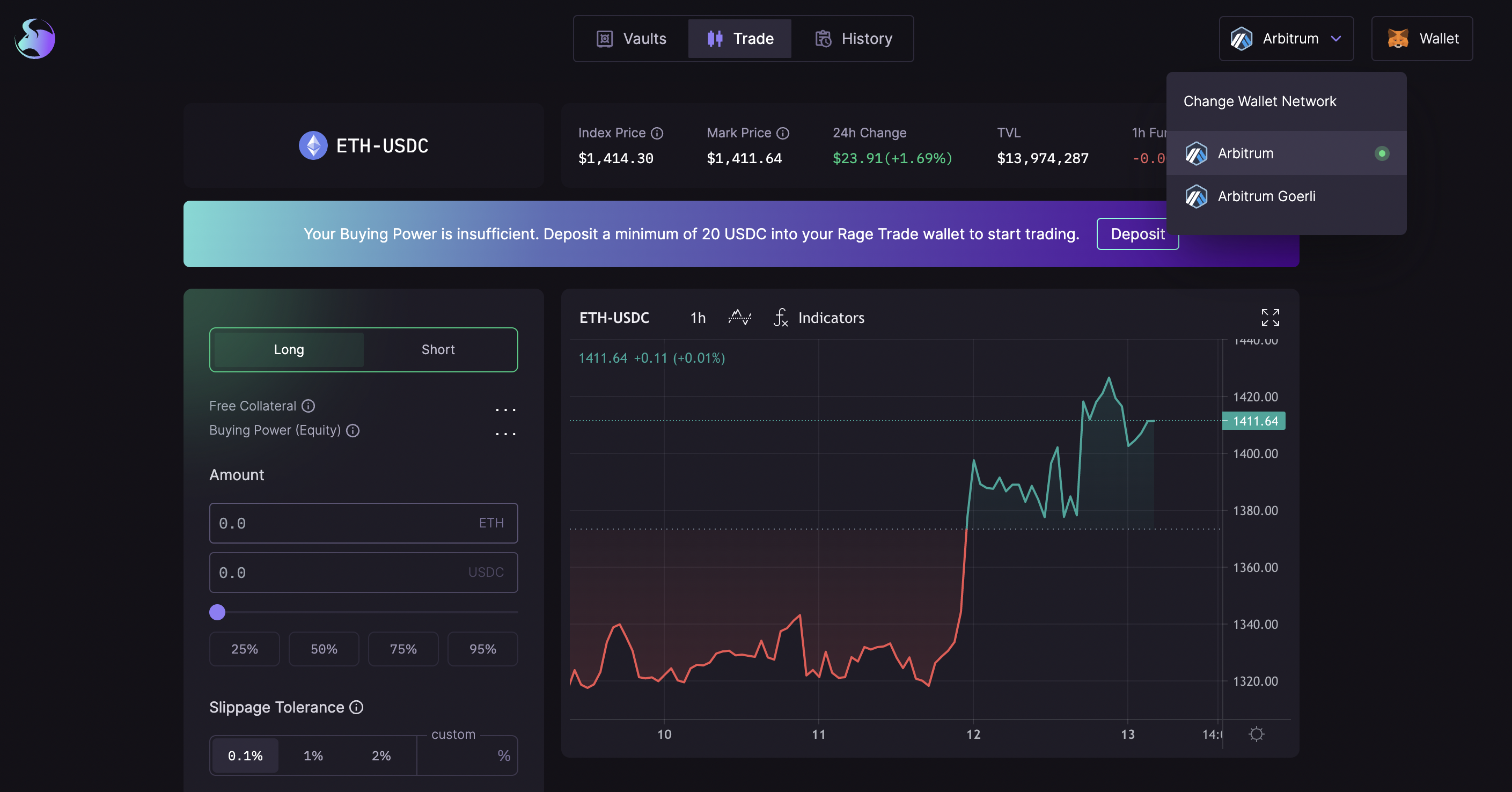Open the 1h timeframe selector

pyautogui.click(x=698, y=318)
